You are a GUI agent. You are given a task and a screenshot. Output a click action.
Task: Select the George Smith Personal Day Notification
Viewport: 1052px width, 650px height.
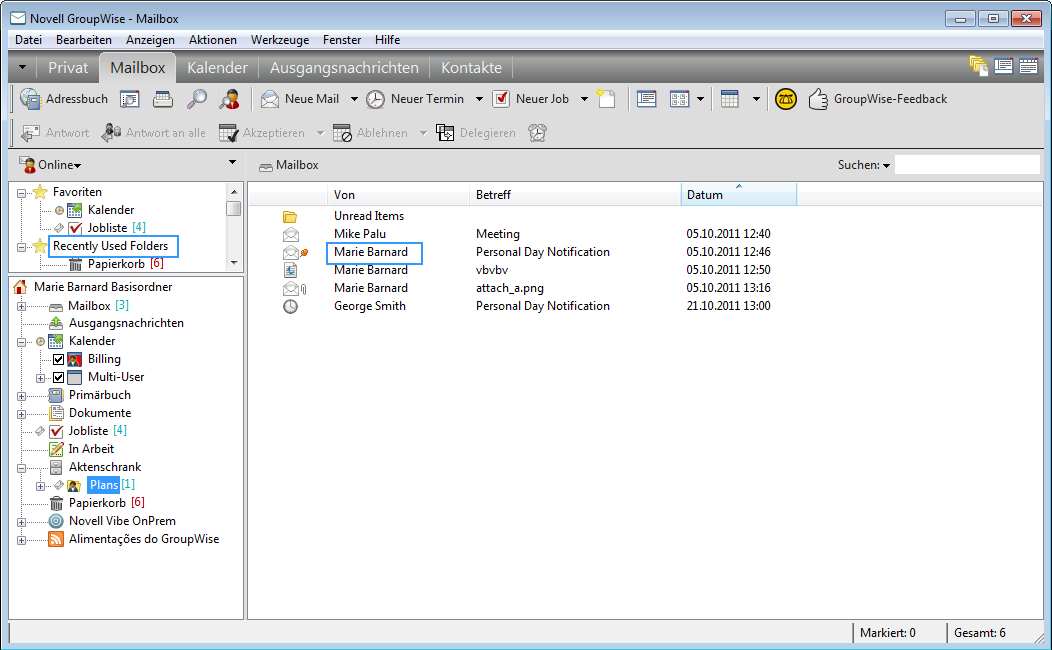(x=527, y=306)
